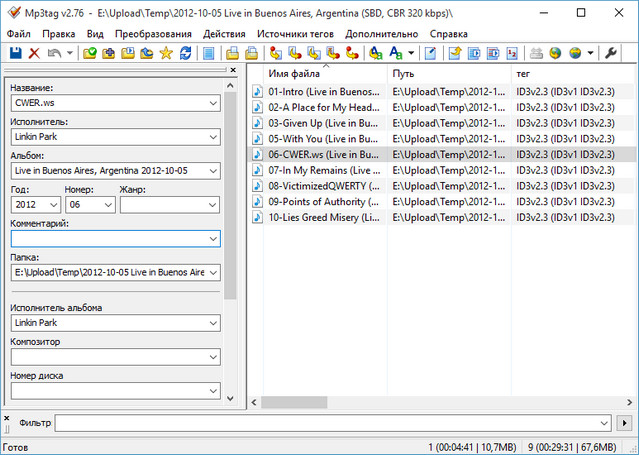This screenshot has width=639, height=455.
Task: Sort by the Путь column header
Action: click(450, 73)
